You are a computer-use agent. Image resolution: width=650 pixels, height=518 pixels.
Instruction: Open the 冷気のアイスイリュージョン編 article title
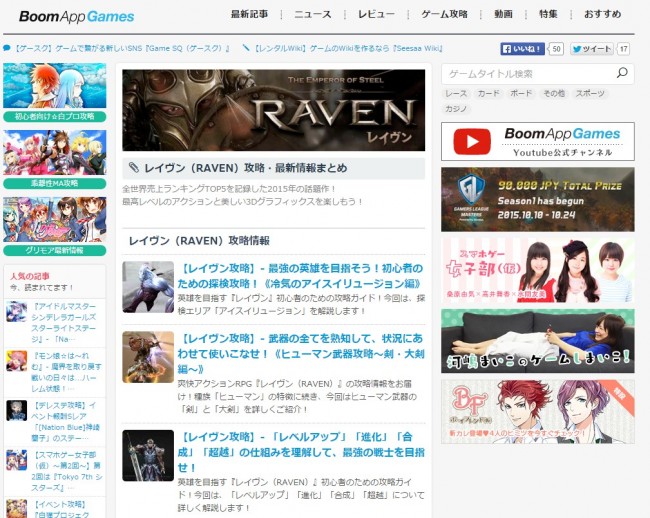pyautogui.click(x=301, y=276)
